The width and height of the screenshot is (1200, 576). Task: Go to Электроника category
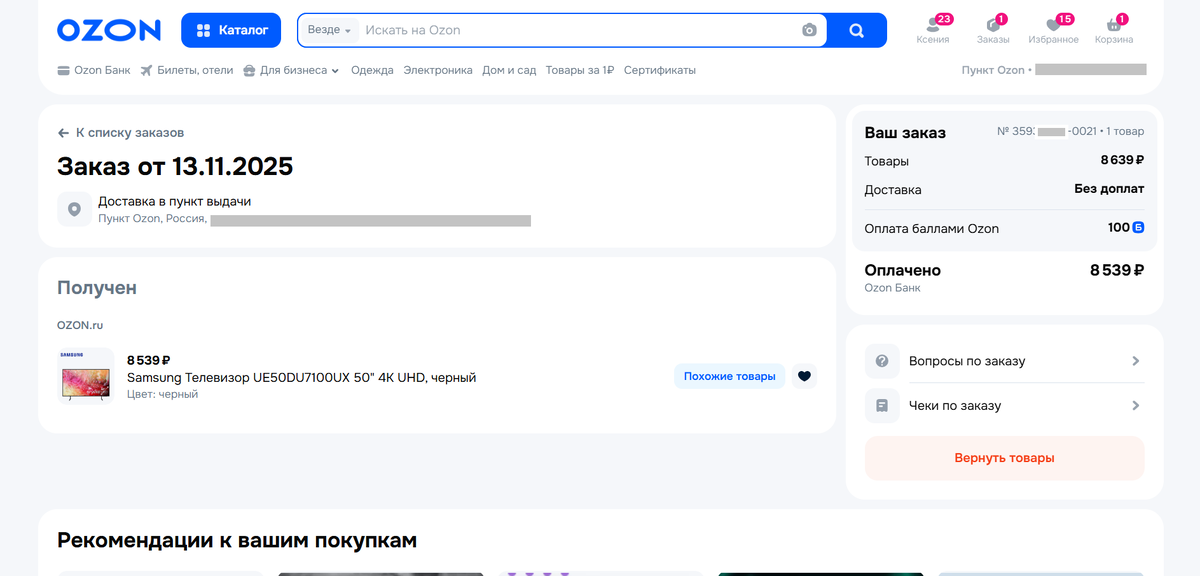(438, 70)
